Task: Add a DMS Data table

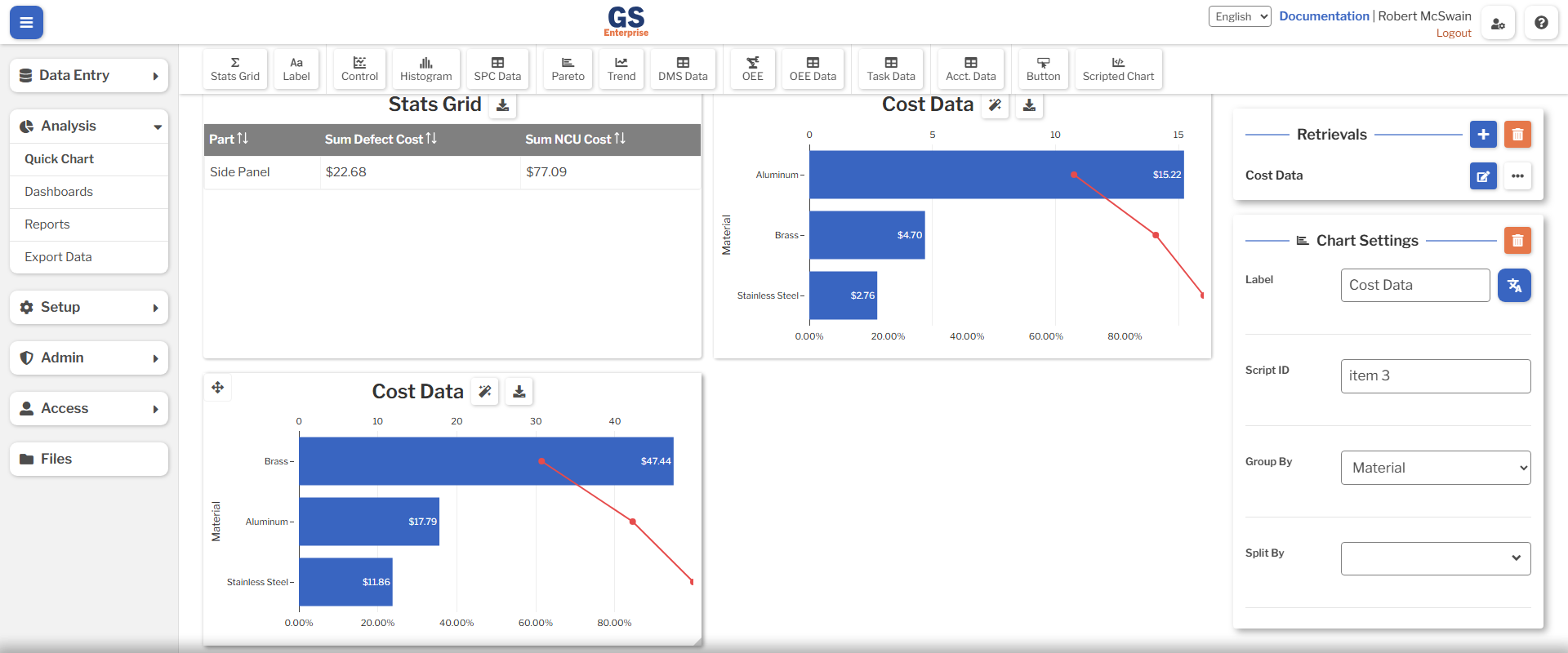Action: click(683, 69)
